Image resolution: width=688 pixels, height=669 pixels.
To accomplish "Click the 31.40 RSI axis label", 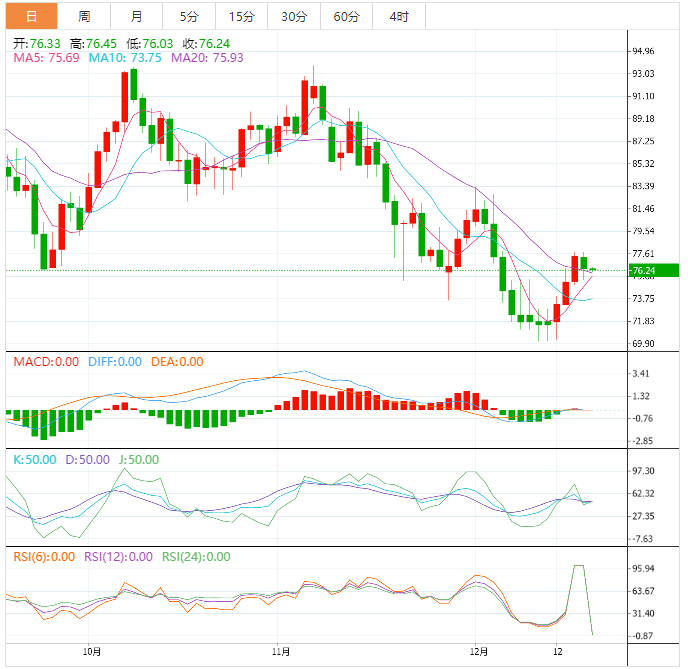I will point(643,614).
